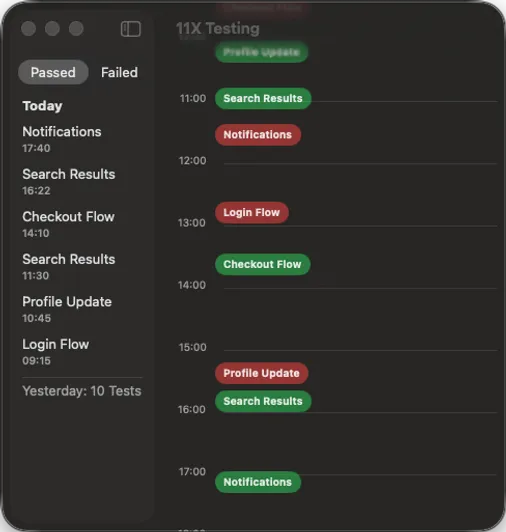Select the Passed filter tab
Viewport: 506px width, 532px height.
tap(53, 72)
